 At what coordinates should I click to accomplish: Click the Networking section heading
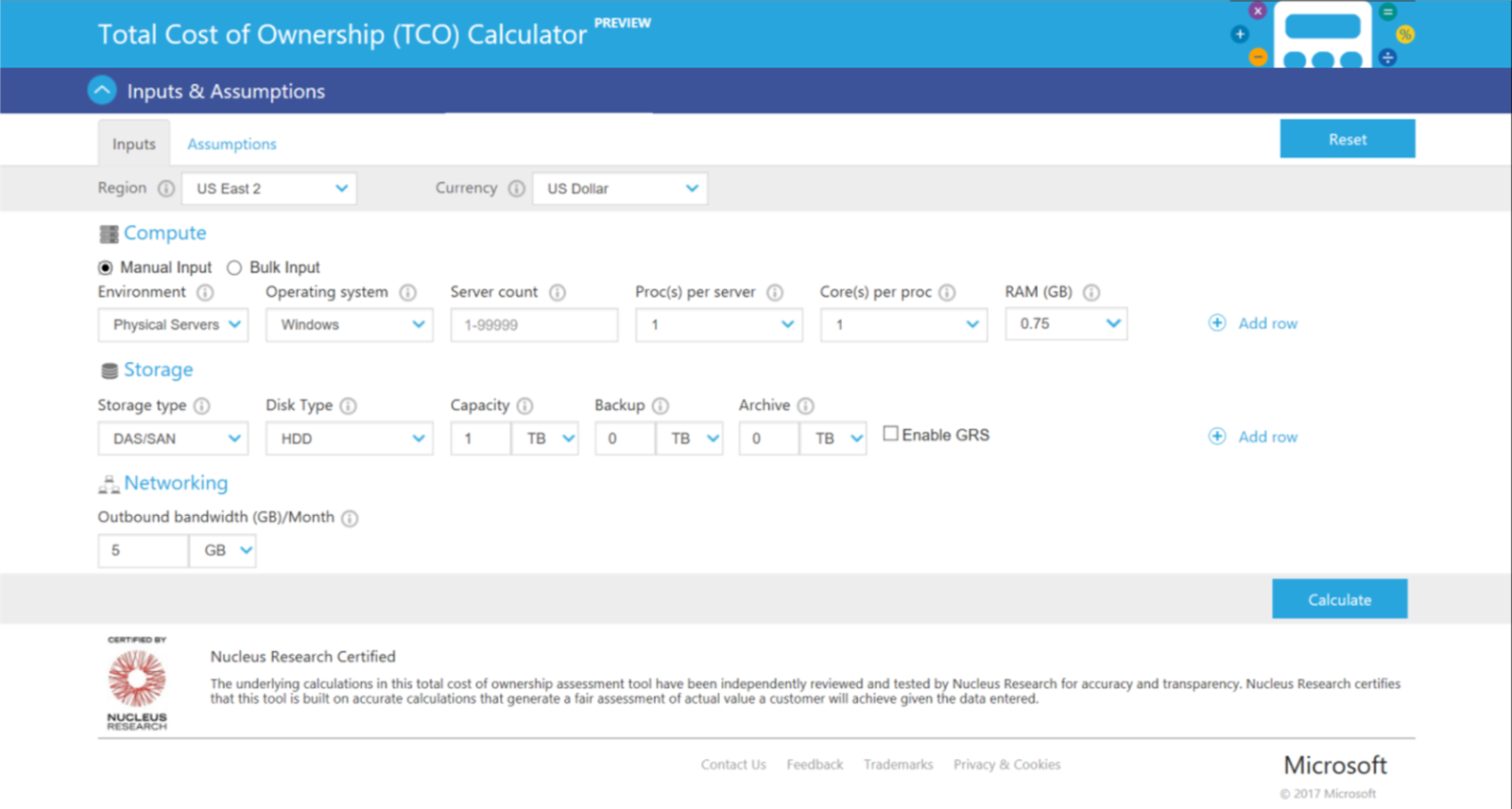(x=176, y=483)
